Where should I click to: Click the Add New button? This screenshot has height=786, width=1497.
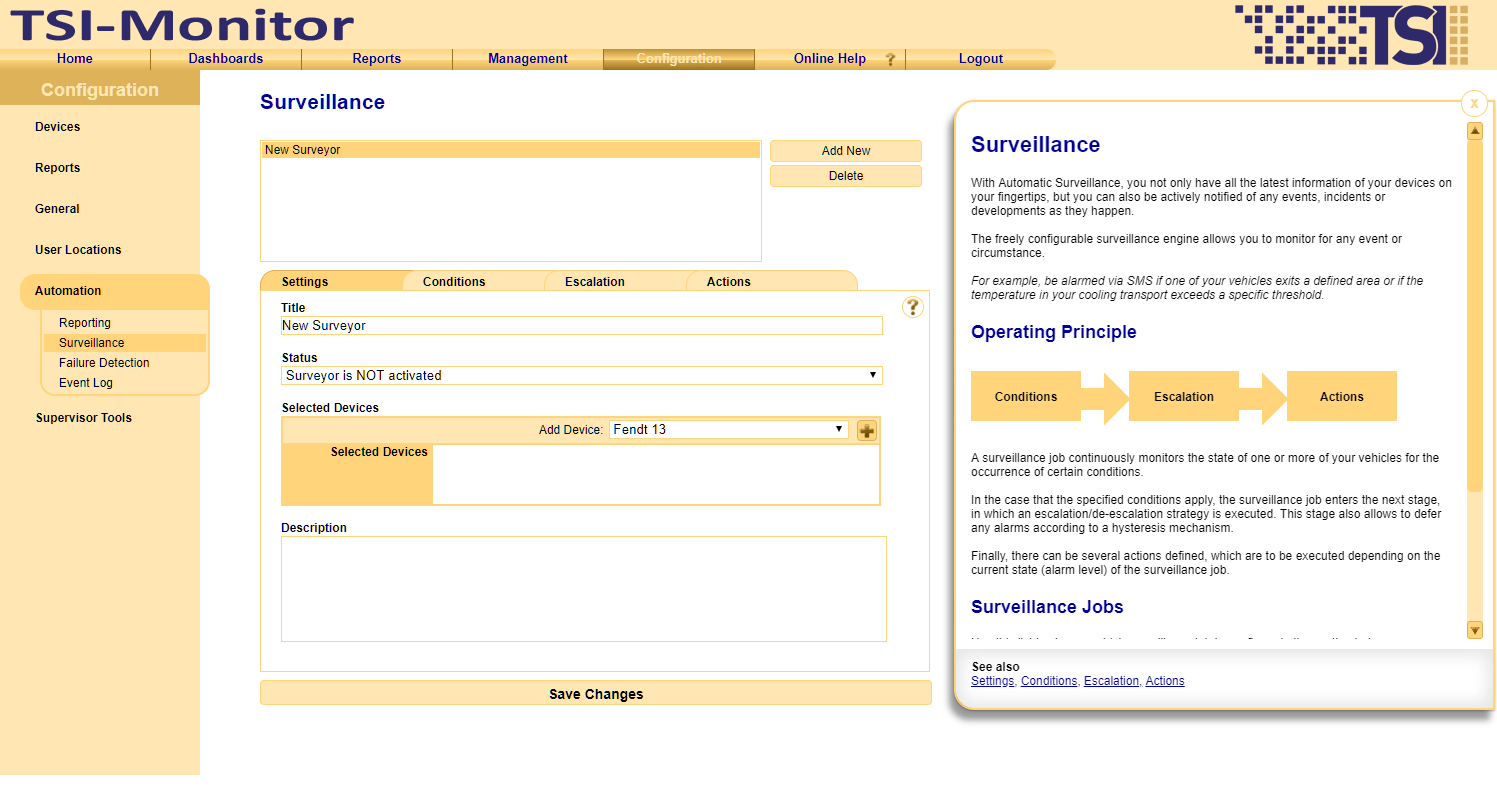click(x=846, y=151)
